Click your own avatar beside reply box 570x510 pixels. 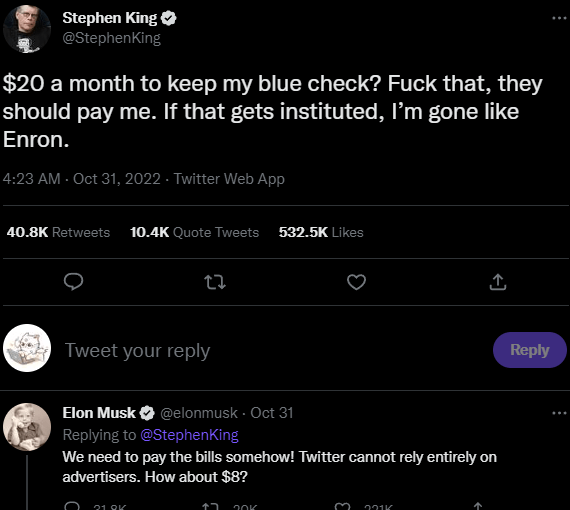[27, 348]
